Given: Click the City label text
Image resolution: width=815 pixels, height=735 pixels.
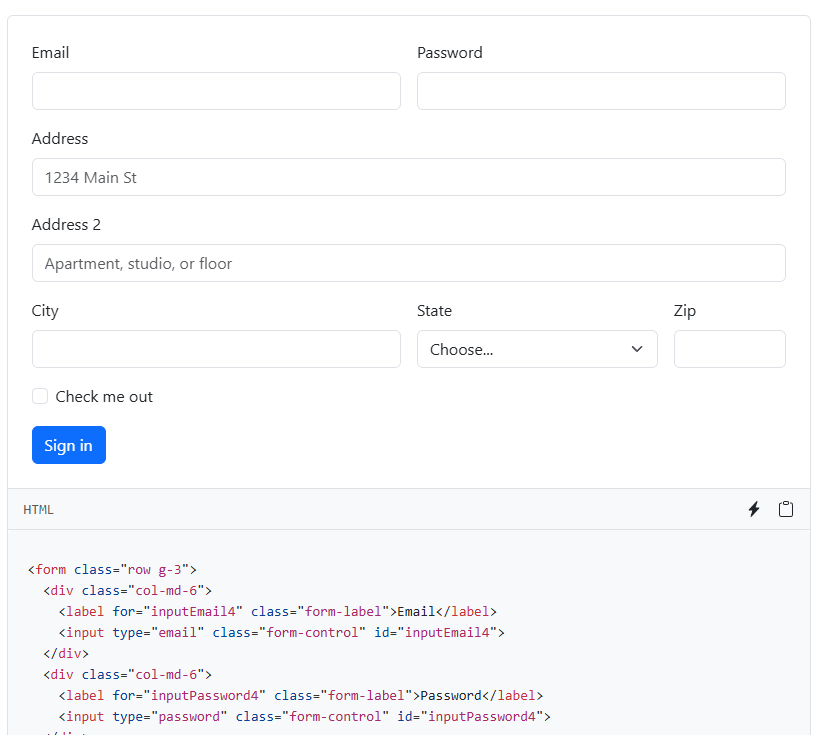Looking at the screenshot, I should pos(45,311).
